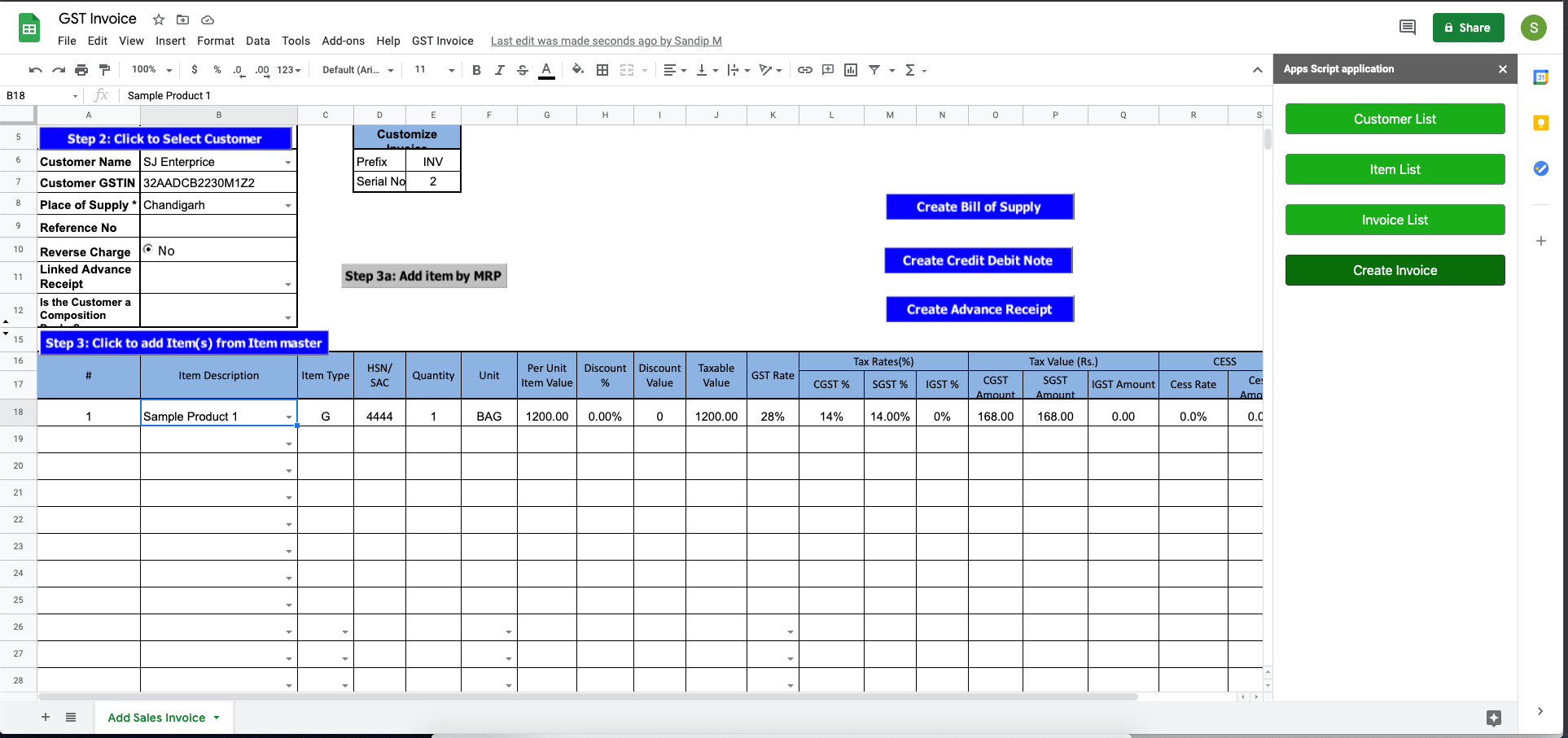Open the font size dropdown
The height and width of the screenshot is (738, 1568).
(451, 70)
